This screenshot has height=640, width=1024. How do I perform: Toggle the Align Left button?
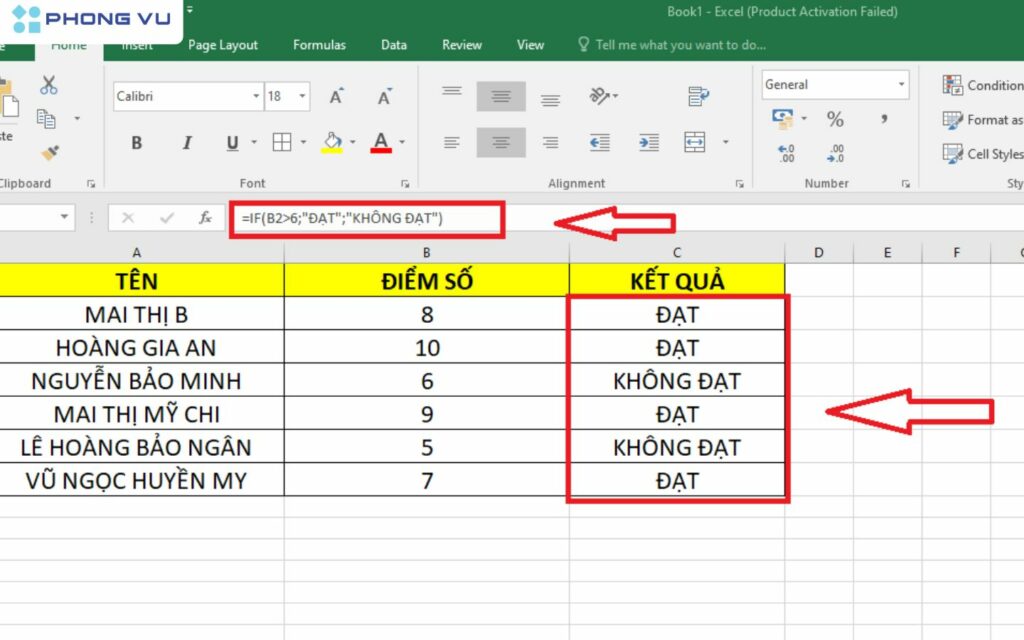(x=452, y=143)
